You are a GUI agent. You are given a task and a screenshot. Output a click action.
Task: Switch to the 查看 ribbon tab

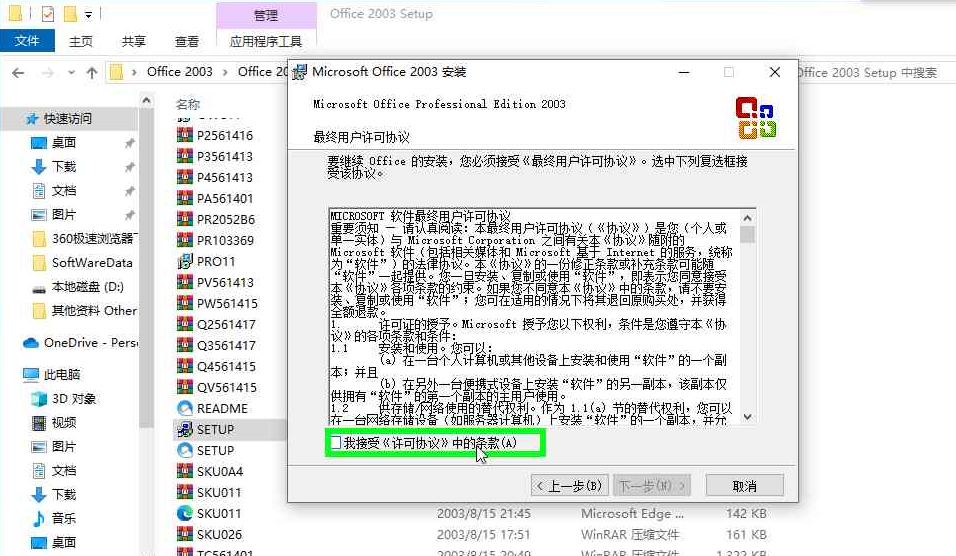coord(187,41)
